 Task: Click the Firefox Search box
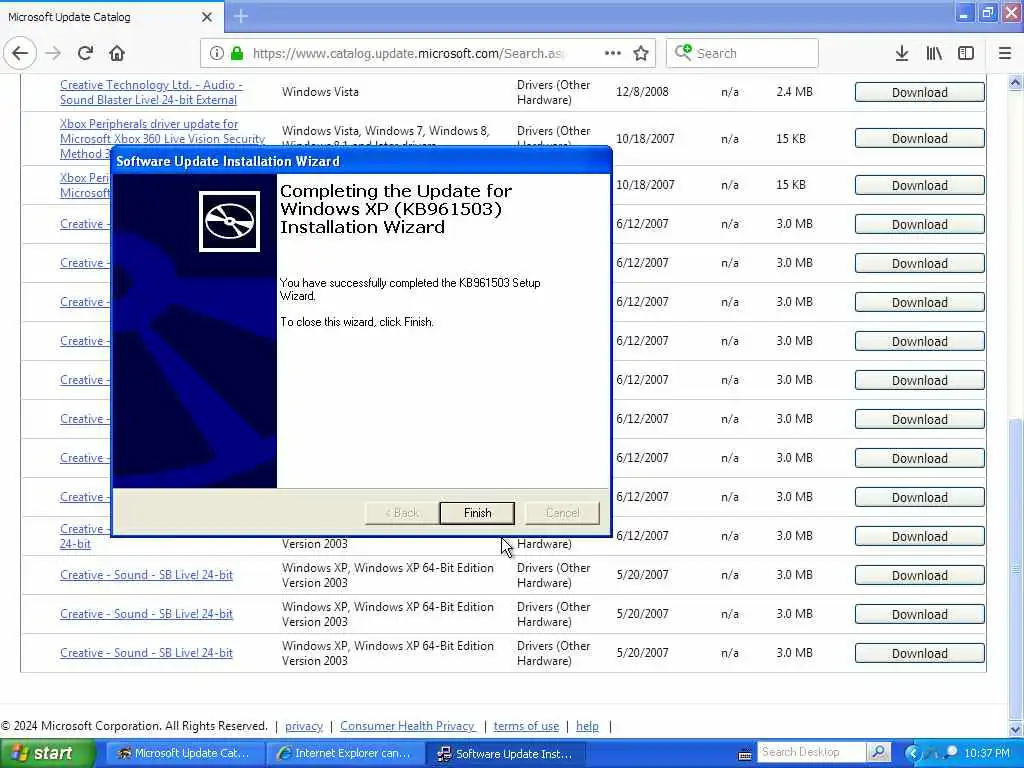741,54
